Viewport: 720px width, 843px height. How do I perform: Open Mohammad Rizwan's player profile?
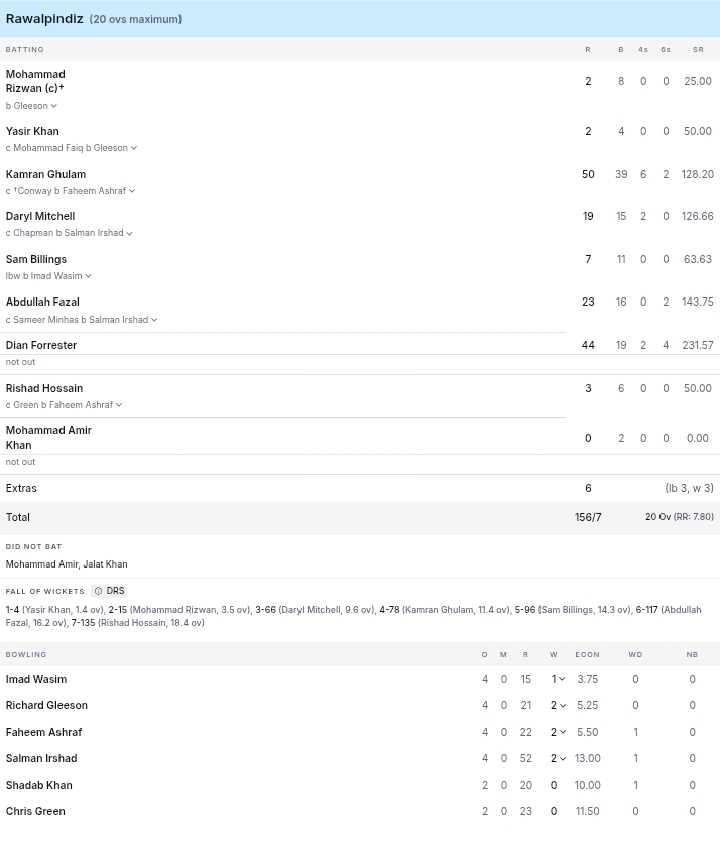[36, 81]
